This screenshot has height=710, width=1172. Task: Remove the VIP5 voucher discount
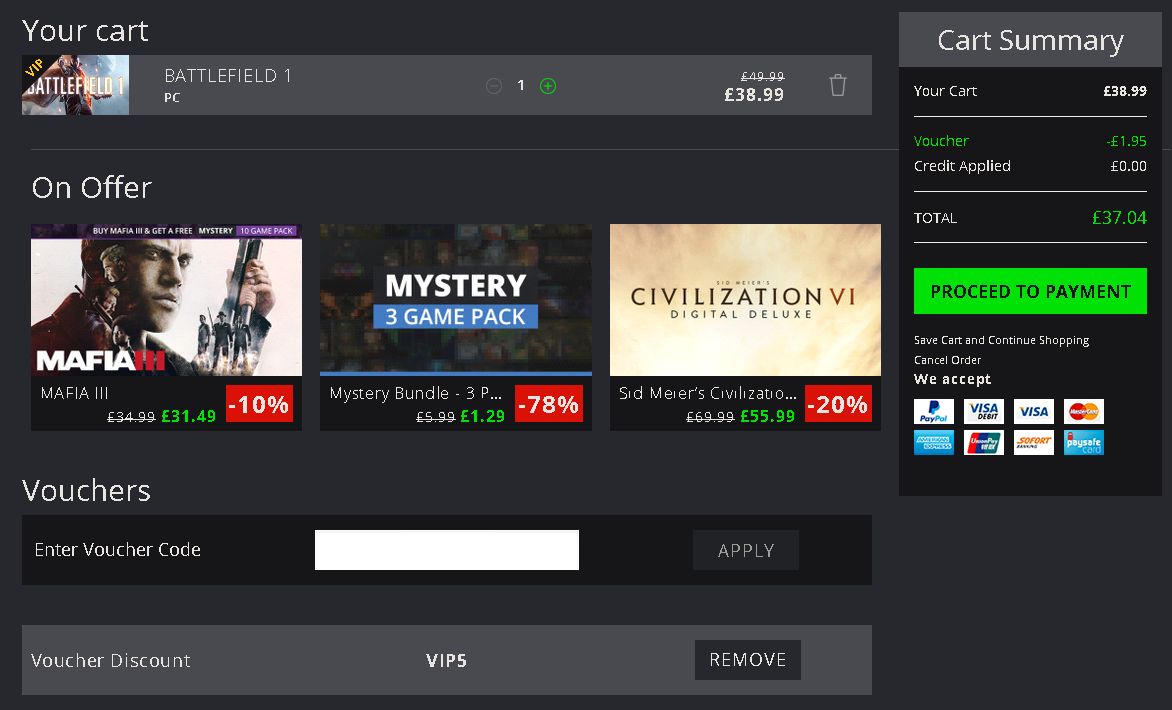click(747, 660)
